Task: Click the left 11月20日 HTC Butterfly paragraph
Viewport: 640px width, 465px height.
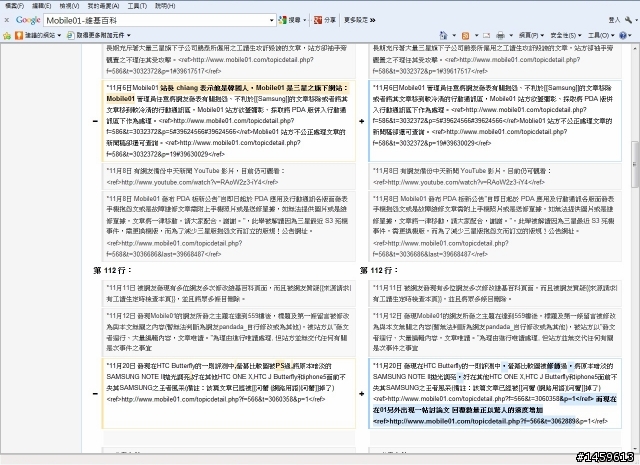Action: click(x=229, y=394)
